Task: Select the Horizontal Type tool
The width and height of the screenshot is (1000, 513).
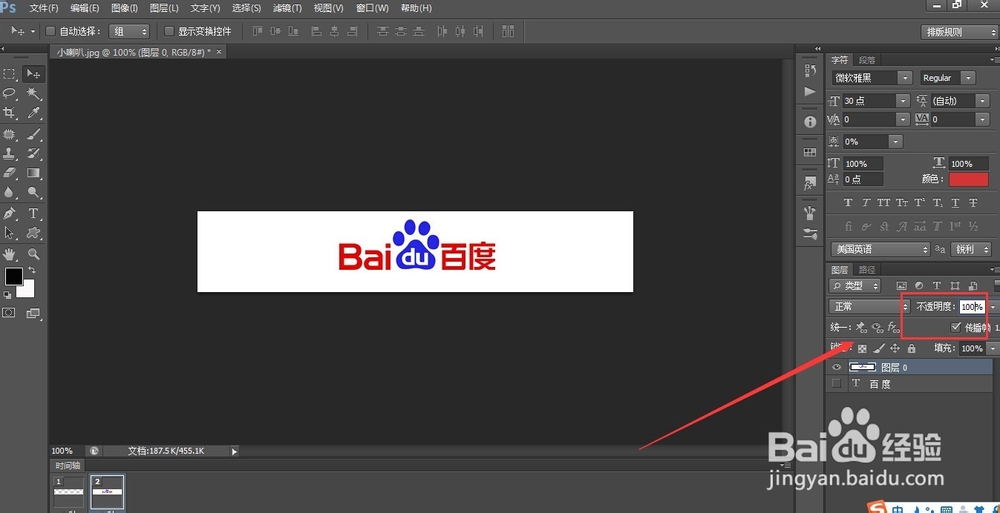Action: click(x=33, y=213)
